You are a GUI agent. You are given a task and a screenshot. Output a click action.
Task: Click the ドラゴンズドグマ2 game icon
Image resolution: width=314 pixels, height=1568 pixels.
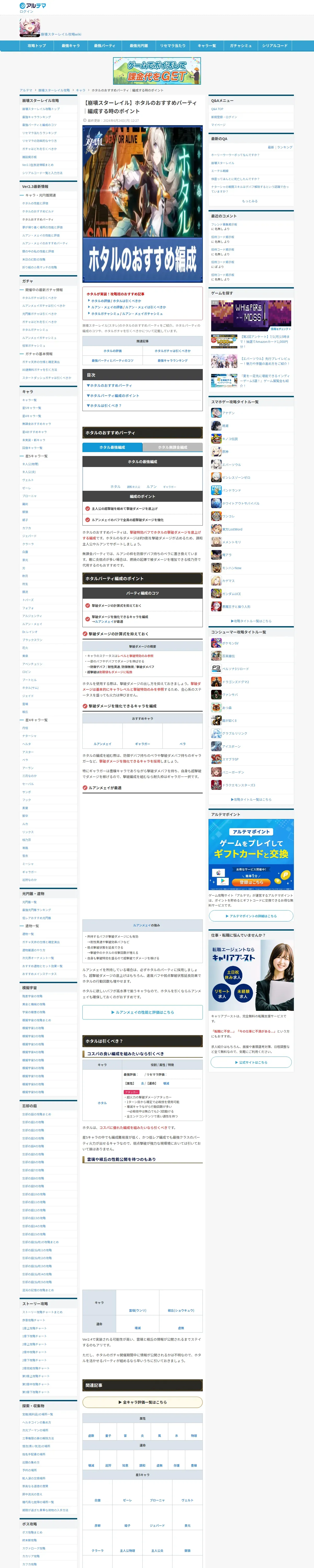[x=216, y=682]
